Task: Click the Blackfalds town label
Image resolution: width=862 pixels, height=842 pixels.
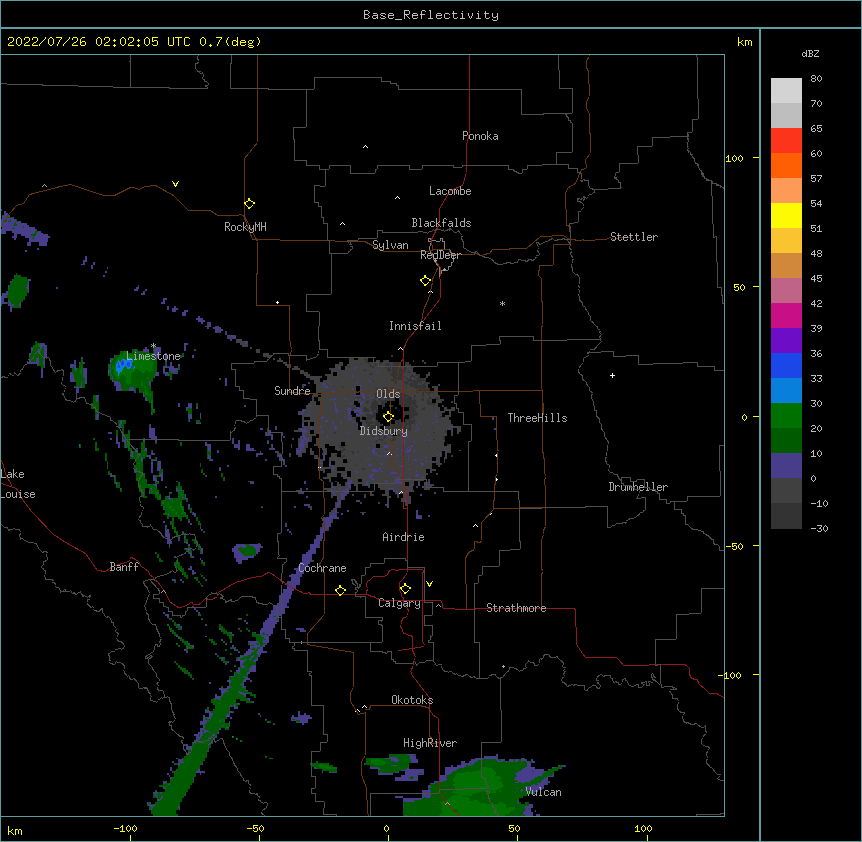Action: pyautogui.click(x=441, y=223)
